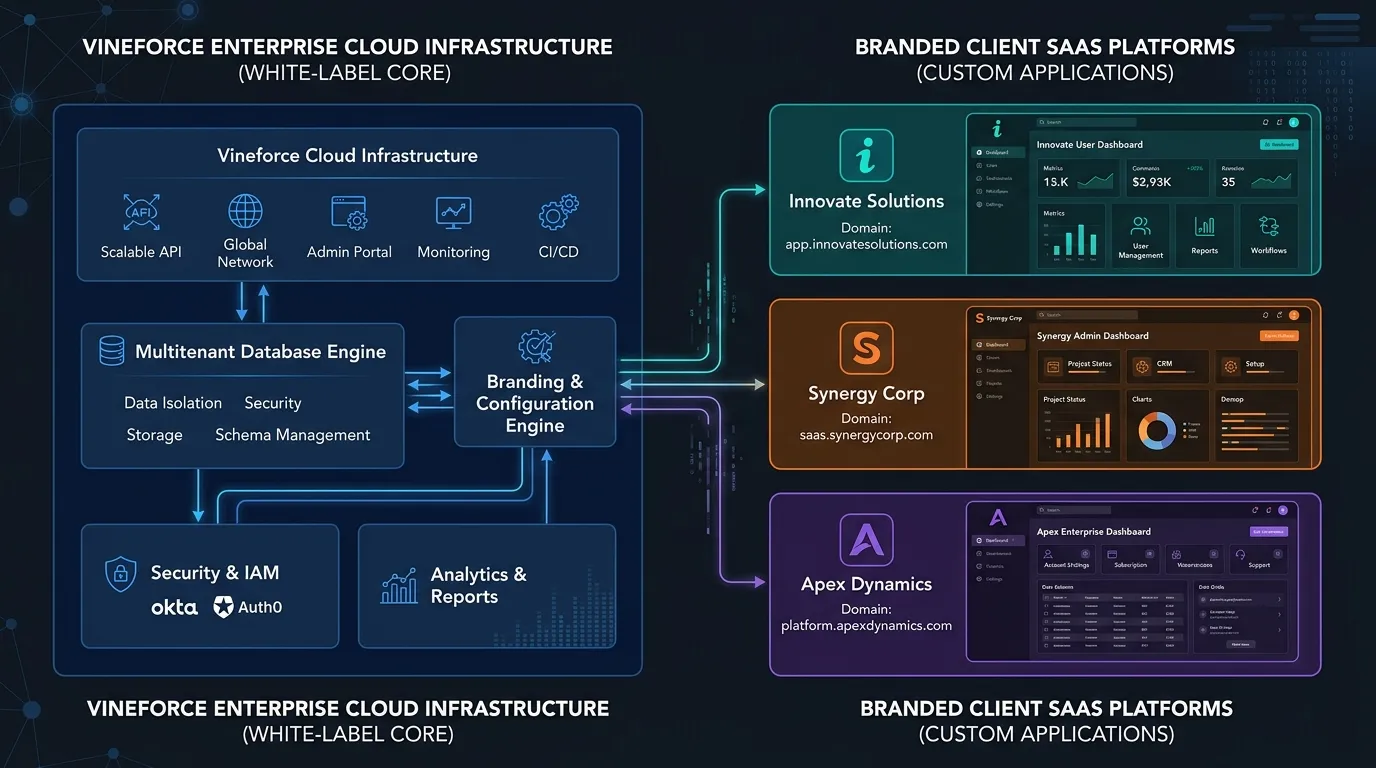Click the purple button beside Apex Enterprise Dashboard
The image size is (1376, 768).
click(1269, 532)
